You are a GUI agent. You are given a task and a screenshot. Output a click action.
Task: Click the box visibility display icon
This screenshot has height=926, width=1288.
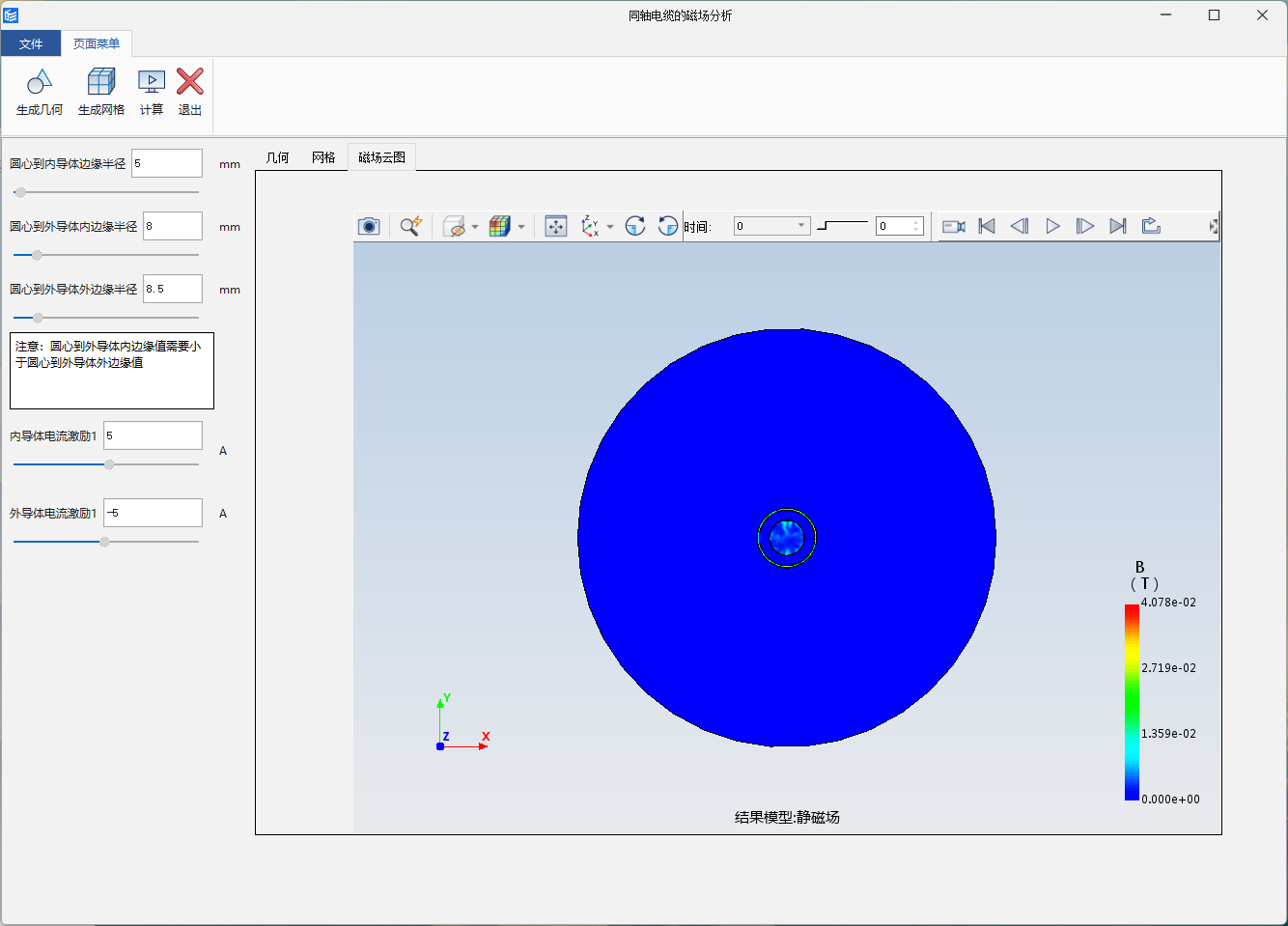454,226
